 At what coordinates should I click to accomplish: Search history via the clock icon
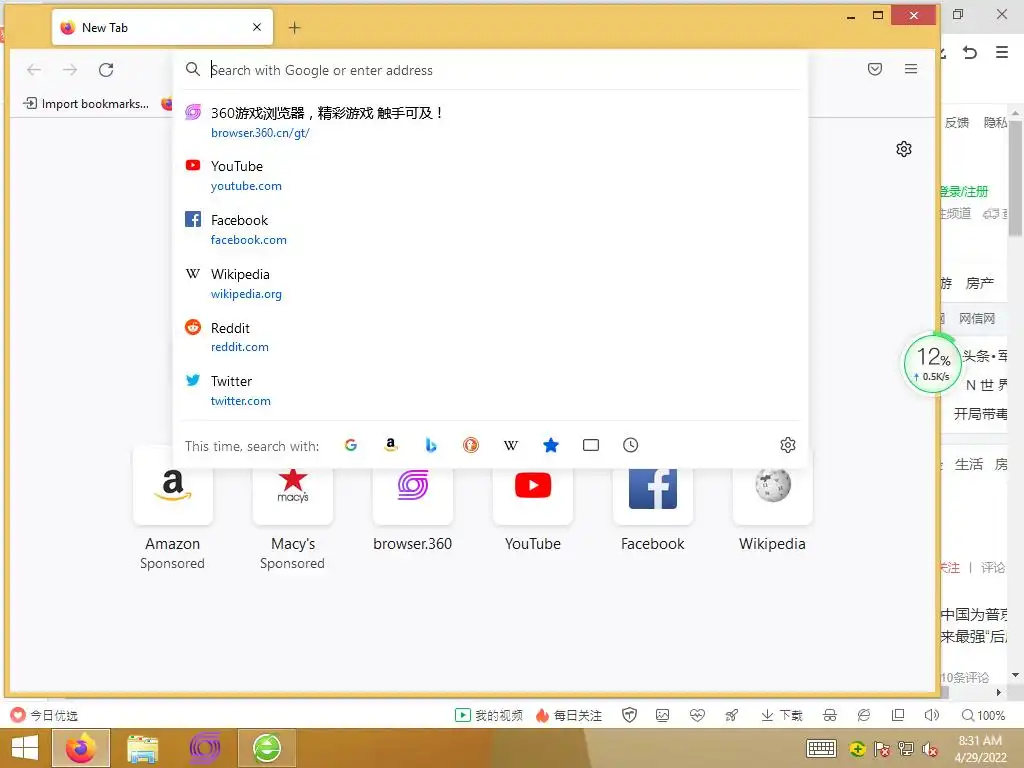[x=630, y=445]
